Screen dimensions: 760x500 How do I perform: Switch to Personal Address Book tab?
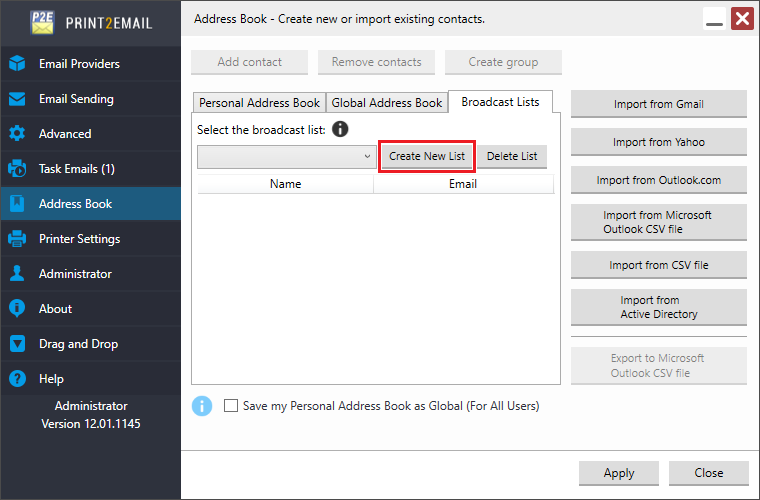tap(259, 103)
